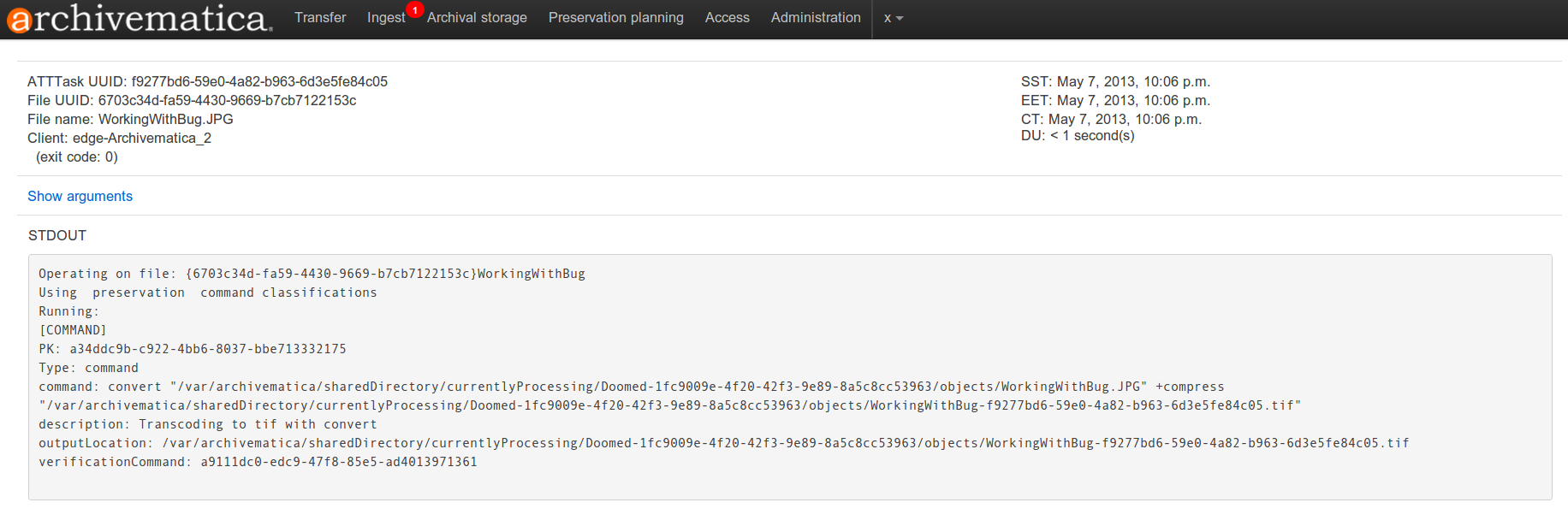Click the outputLocation line in STDOUT
The image size is (1568, 532).
click(723, 443)
